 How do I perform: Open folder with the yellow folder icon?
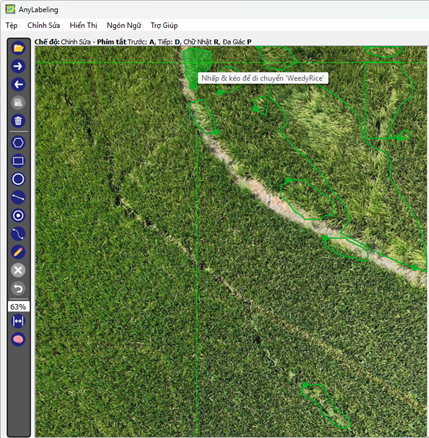tap(18, 48)
